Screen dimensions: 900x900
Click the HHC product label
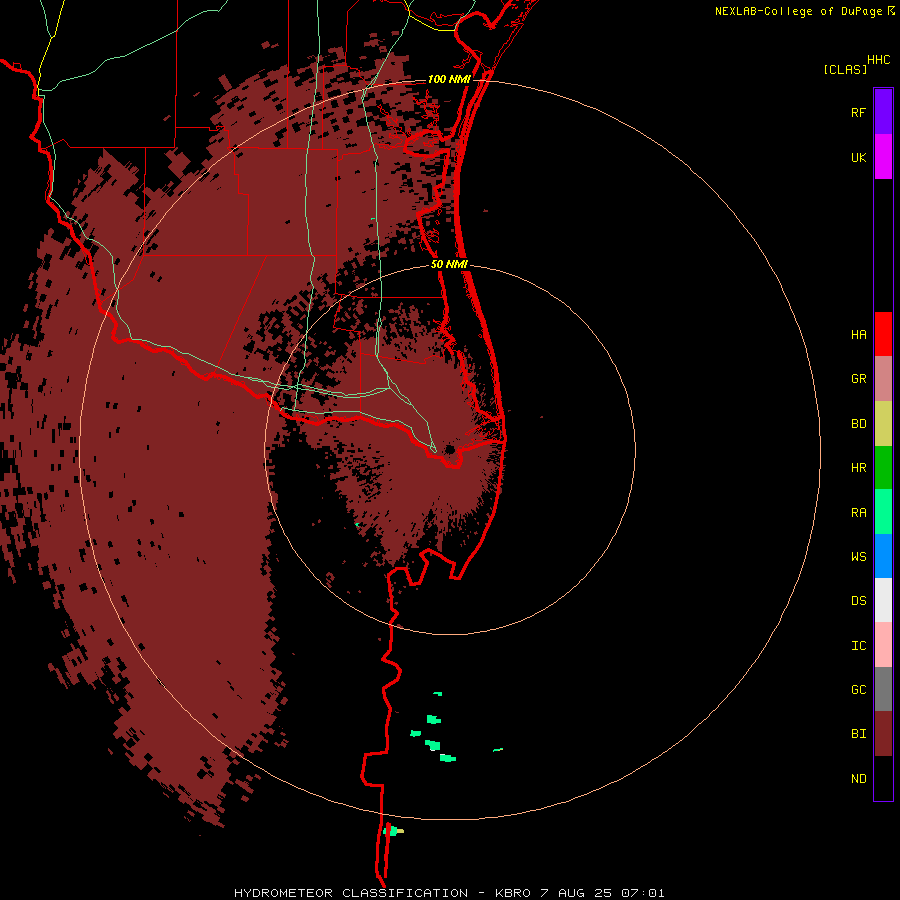tap(879, 60)
